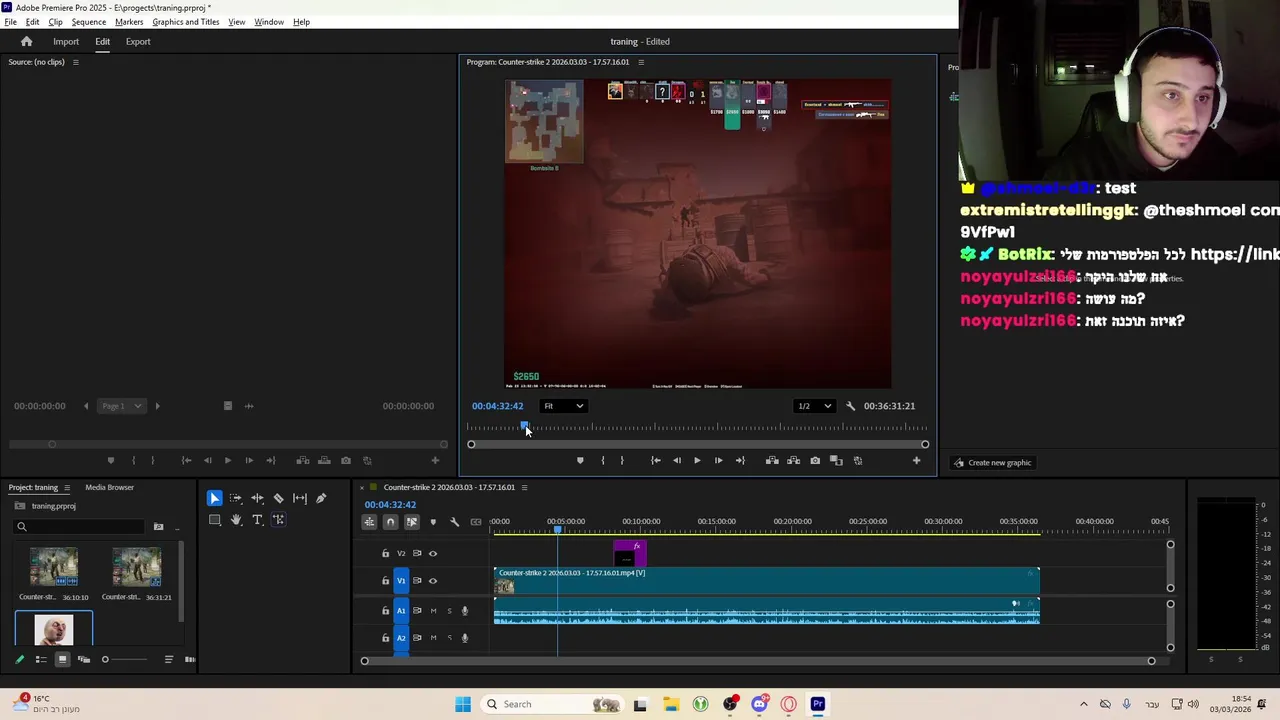Solo the A2 audio track
The height and width of the screenshot is (720, 1280).
point(449,638)
